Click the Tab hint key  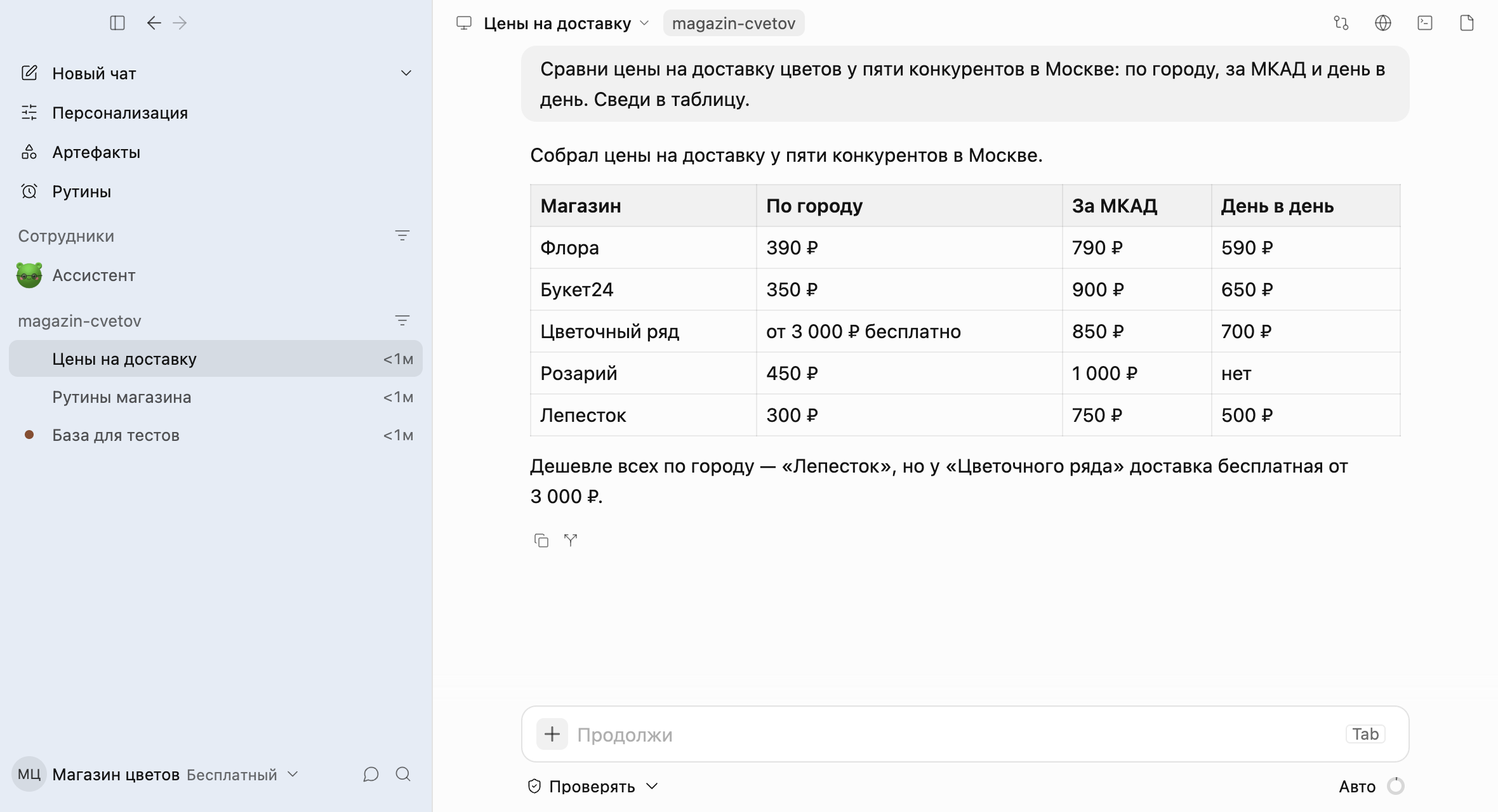(1365, 734)
